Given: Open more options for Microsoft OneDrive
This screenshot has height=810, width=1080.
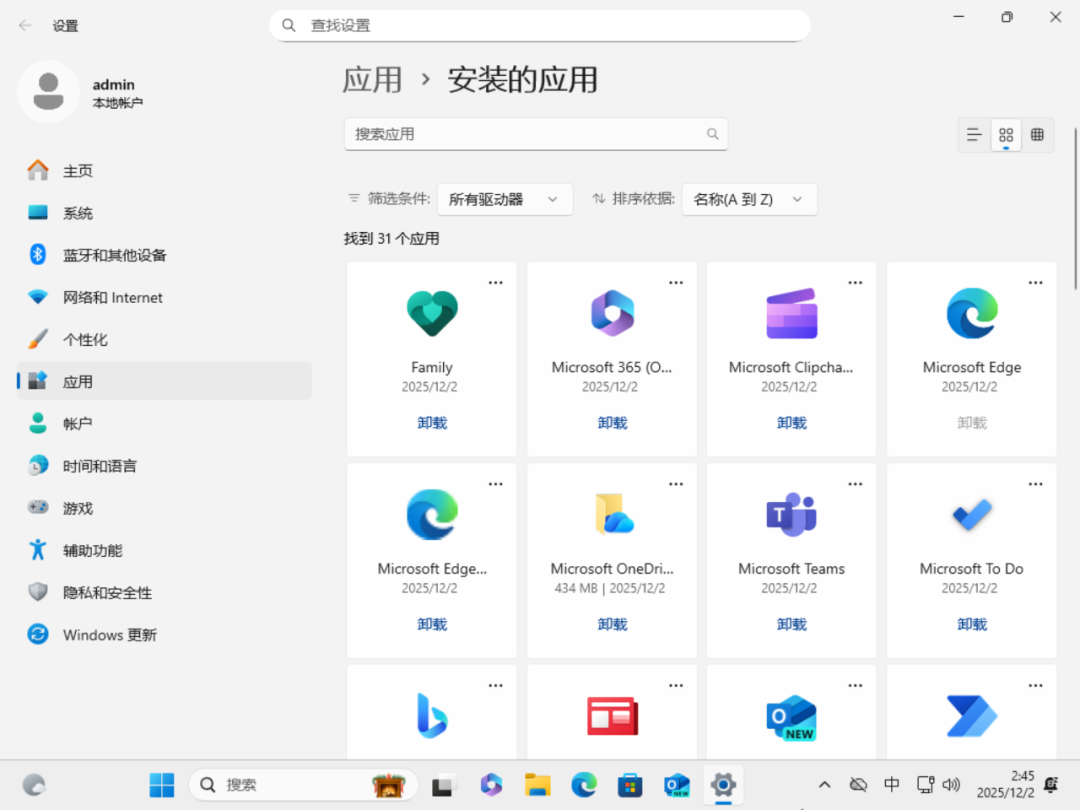Looking at the screenshot, I should pos(676,484).
